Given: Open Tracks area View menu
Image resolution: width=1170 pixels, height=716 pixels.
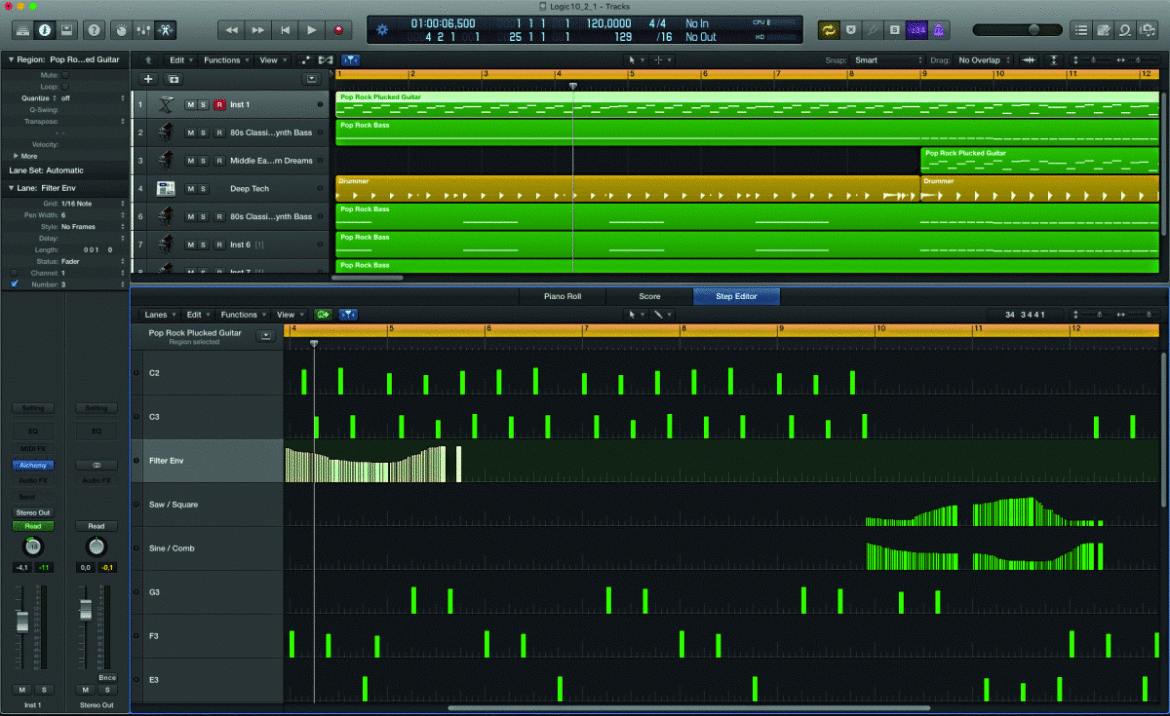Looking at the screenshot, I should pos(272,60).
